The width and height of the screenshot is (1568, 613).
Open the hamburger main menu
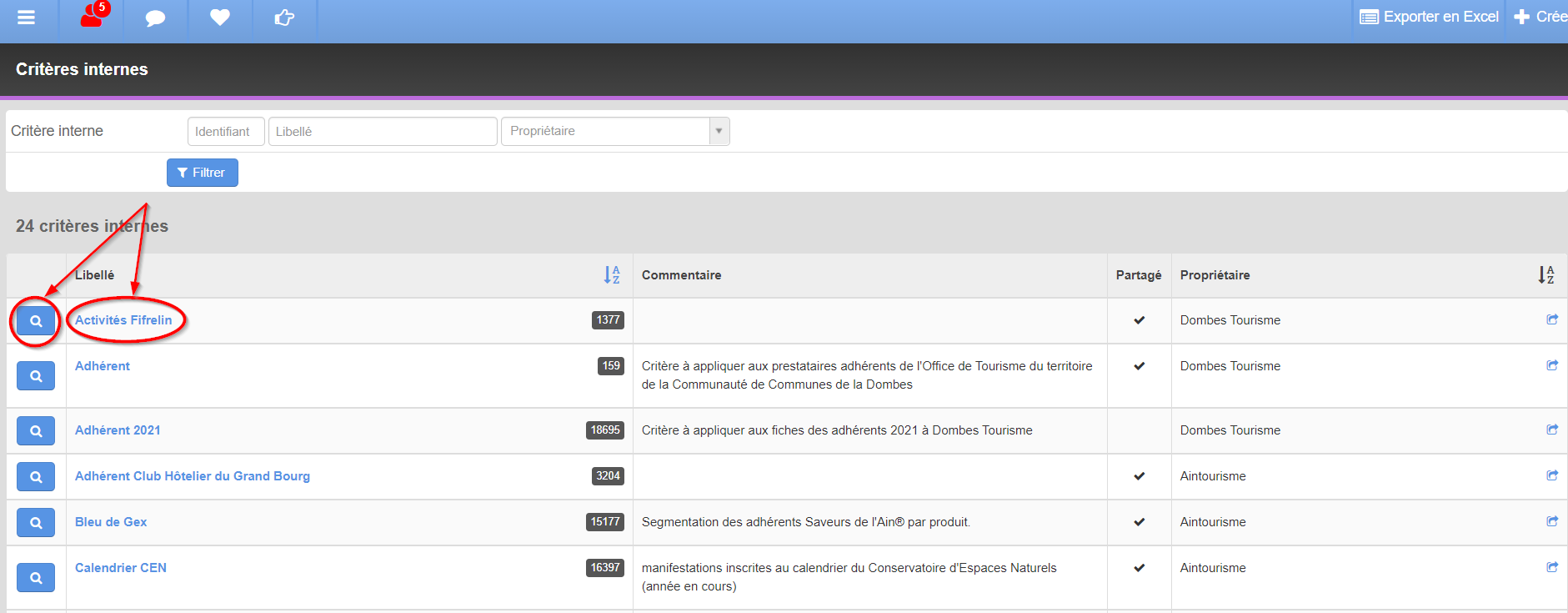pos(26,18)
